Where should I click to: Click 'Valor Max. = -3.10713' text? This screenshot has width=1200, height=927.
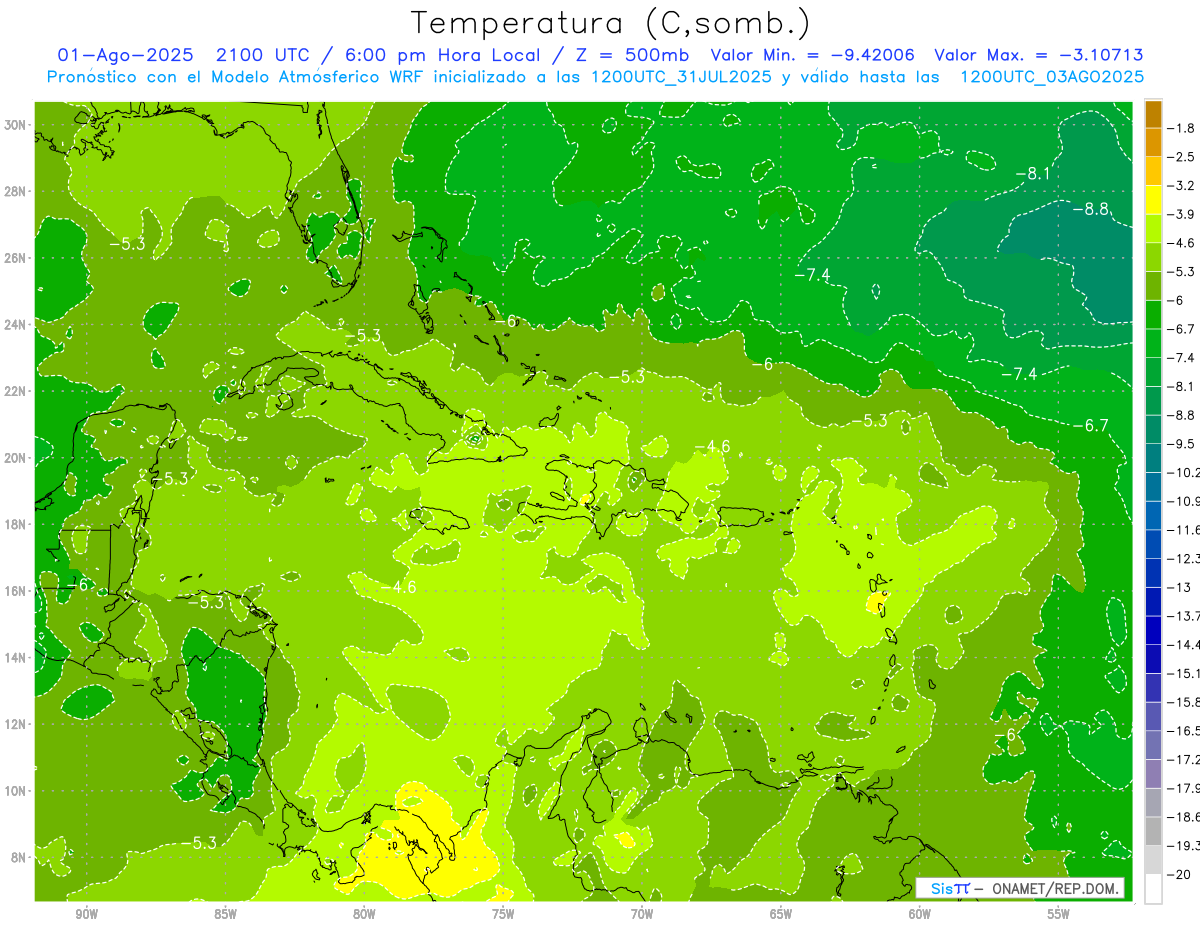click(1039, 55)
